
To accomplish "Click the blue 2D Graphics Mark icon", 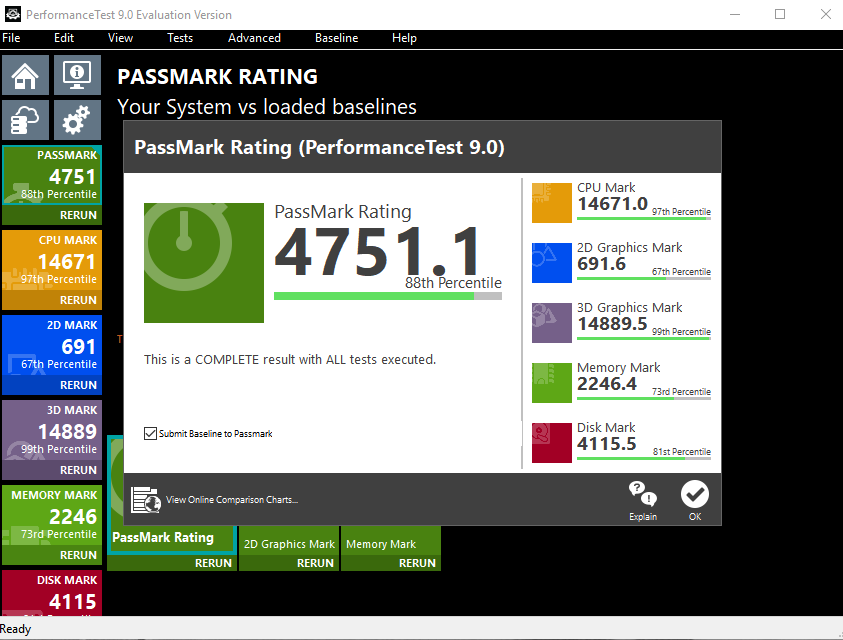I will click(552, 262).
